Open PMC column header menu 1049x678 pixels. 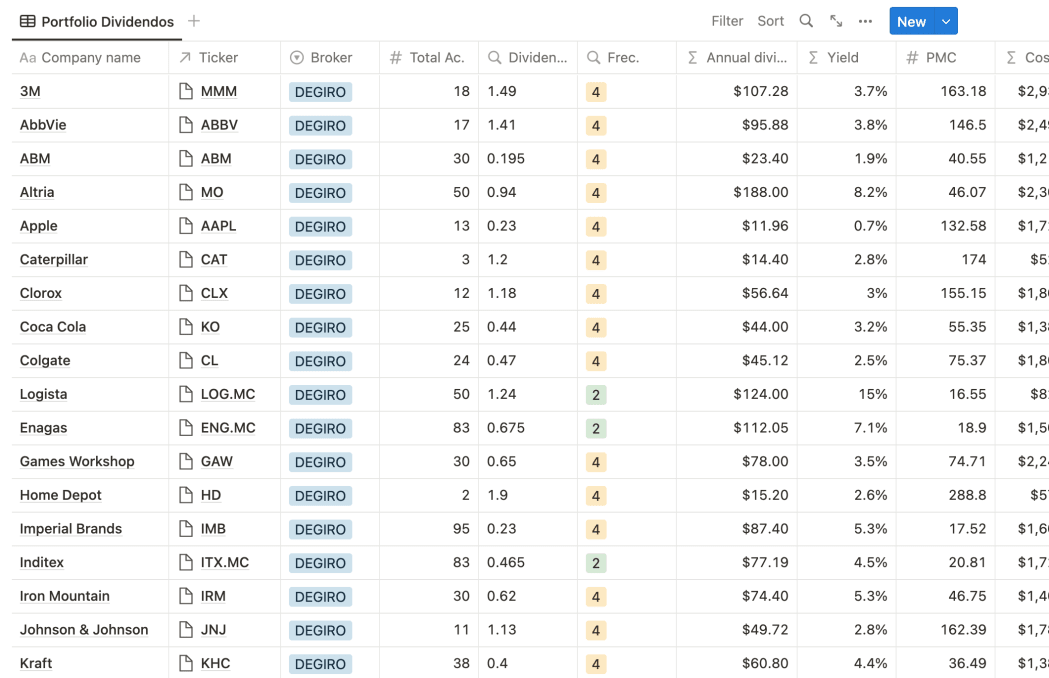945,58
